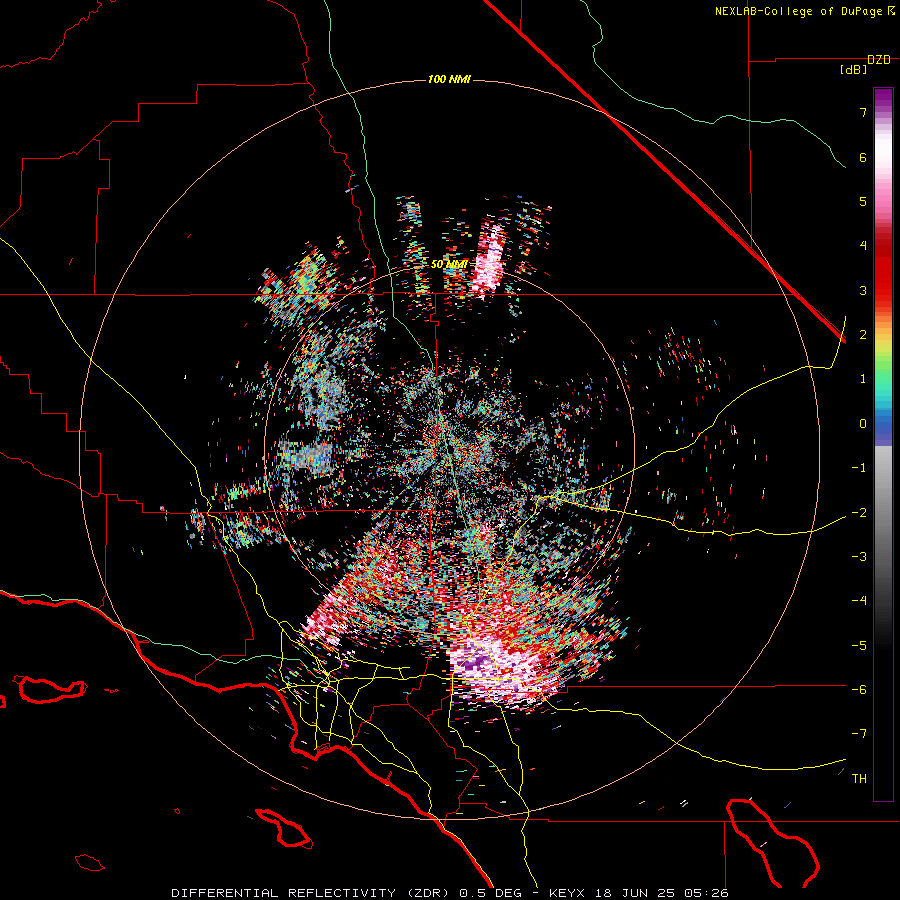Click the 3 value on the scale
900x900 pixels.
click(x=863, y=290)
